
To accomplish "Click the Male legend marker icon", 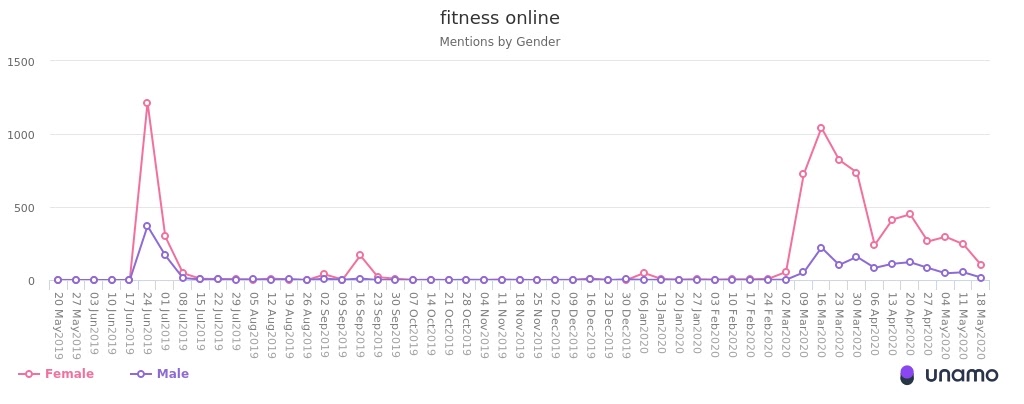I will tap(141, 374).
